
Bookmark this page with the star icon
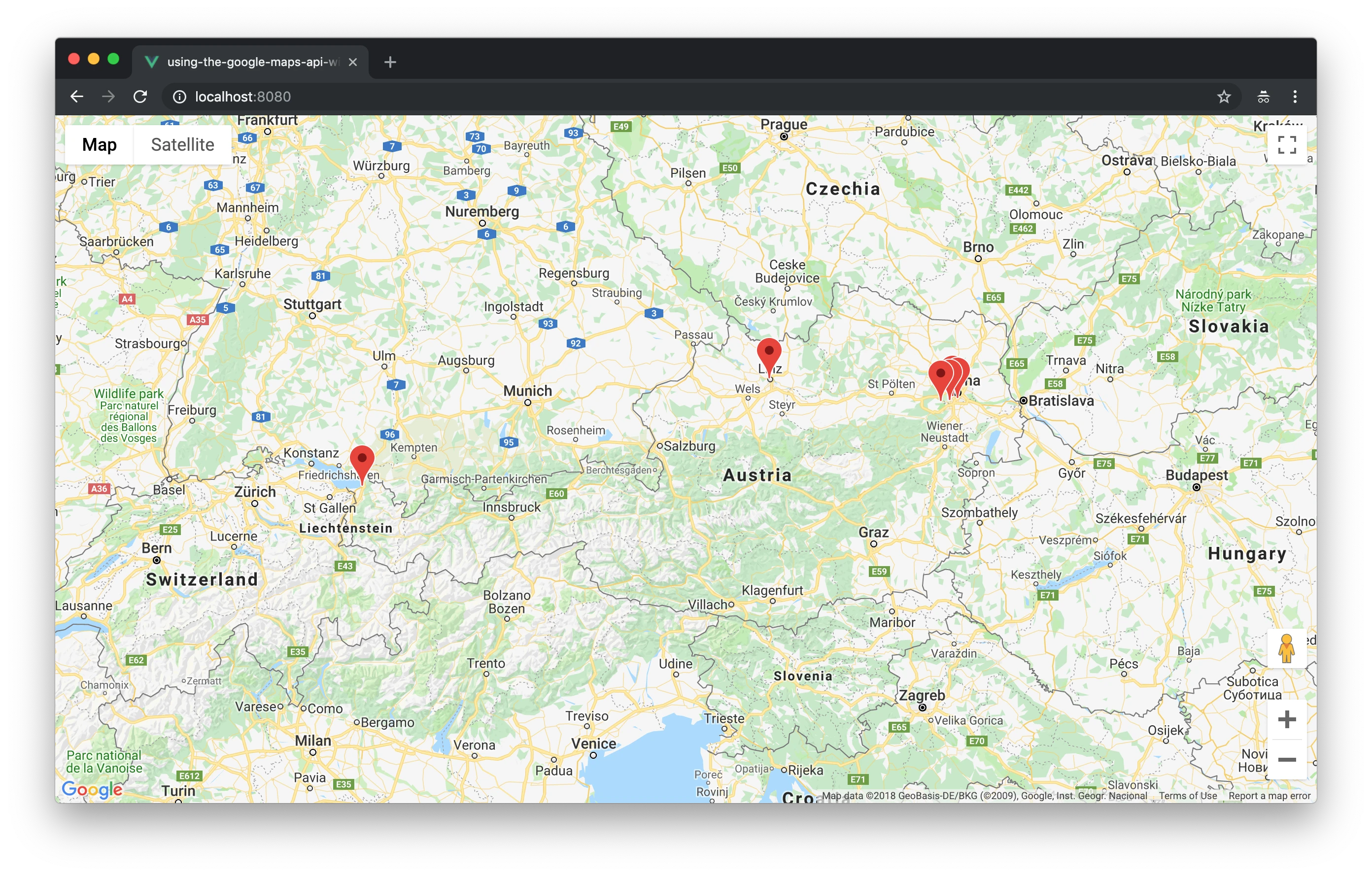pyautogui.click(x=1224, y=97)
